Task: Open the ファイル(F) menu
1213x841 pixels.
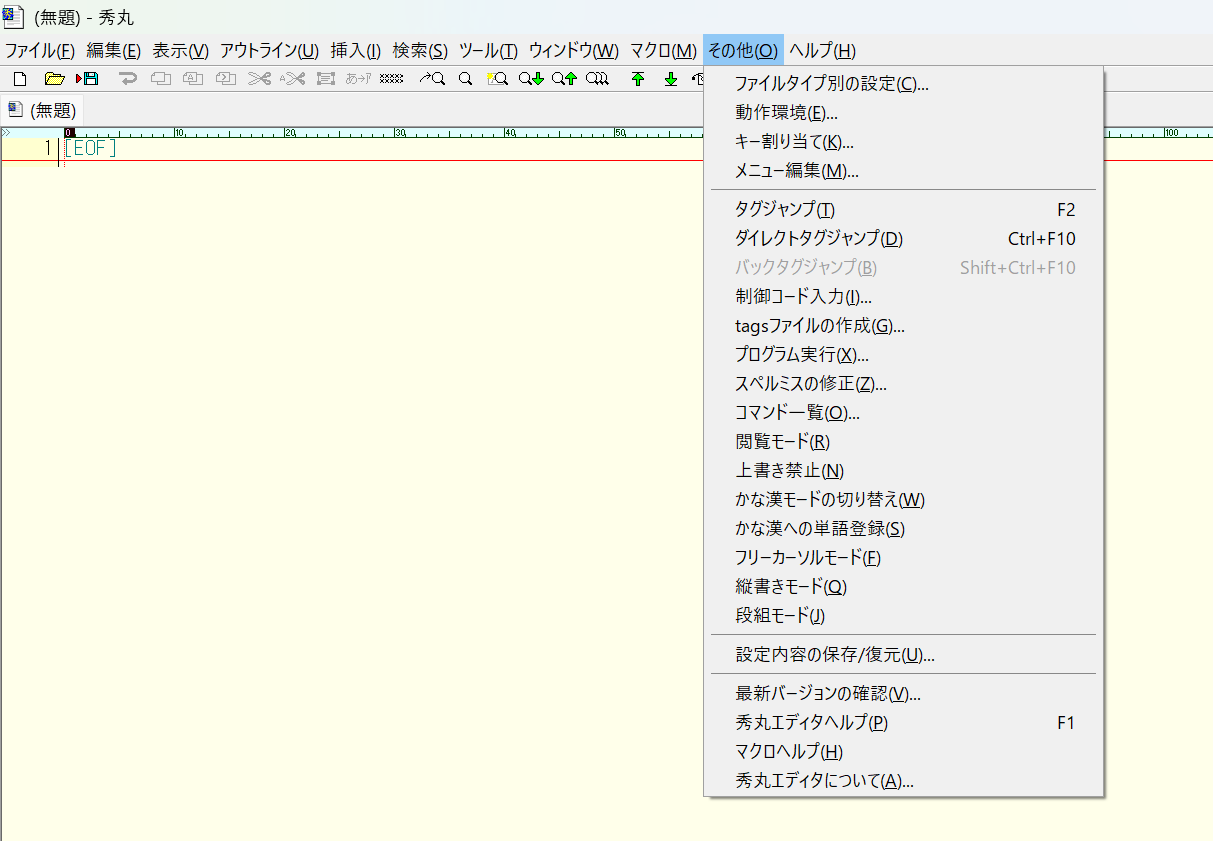Action: coord(40,51)
